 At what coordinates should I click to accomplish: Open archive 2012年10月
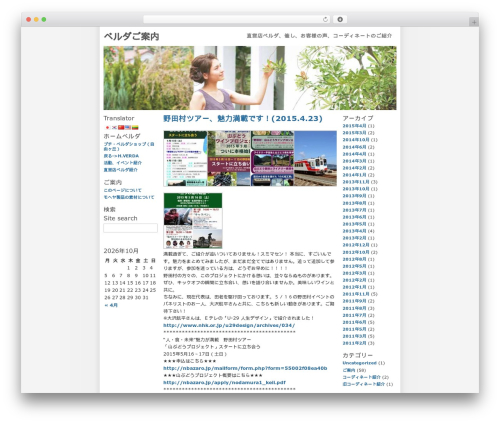coord(356,252)
